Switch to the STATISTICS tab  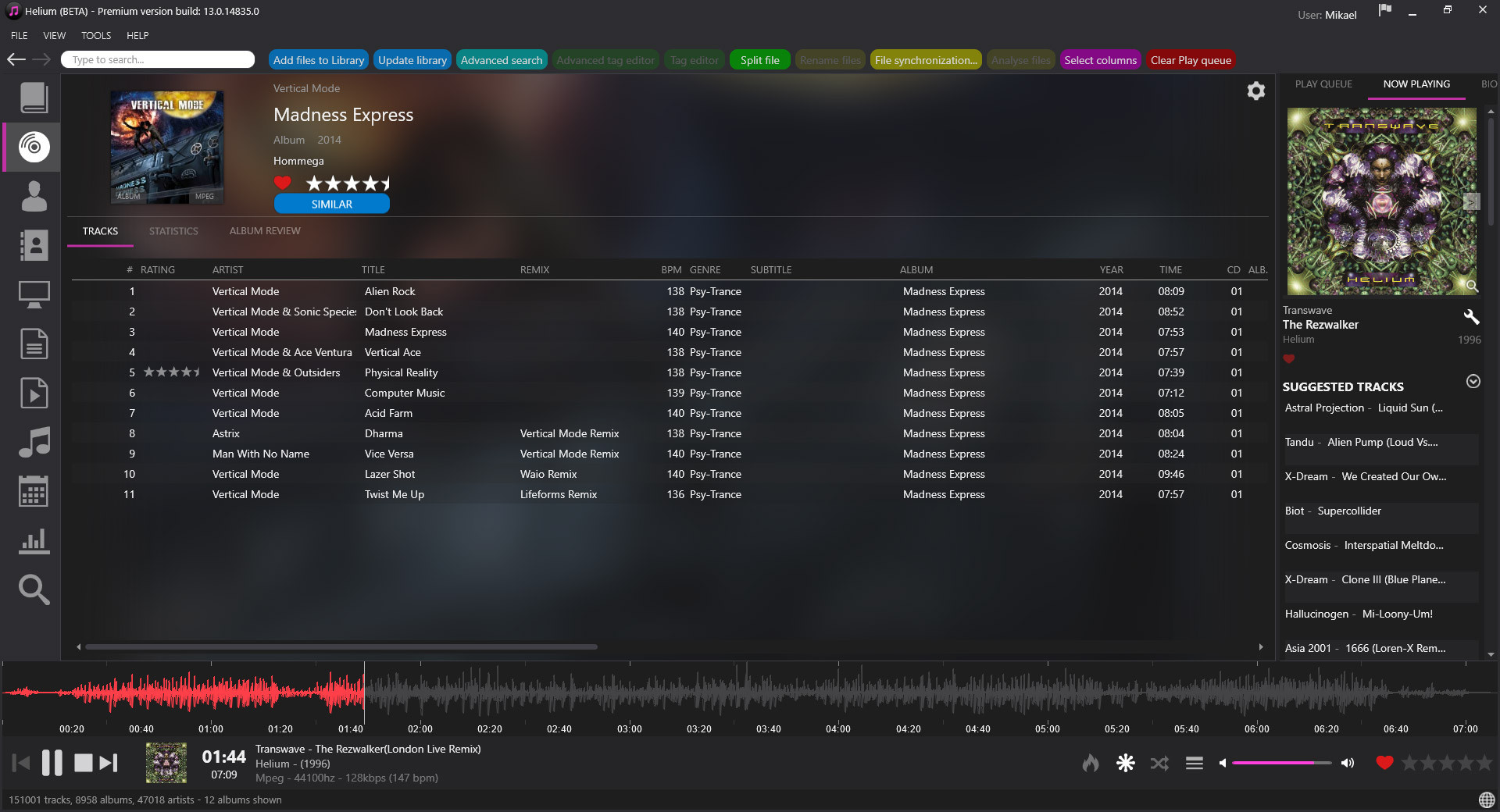173,231
